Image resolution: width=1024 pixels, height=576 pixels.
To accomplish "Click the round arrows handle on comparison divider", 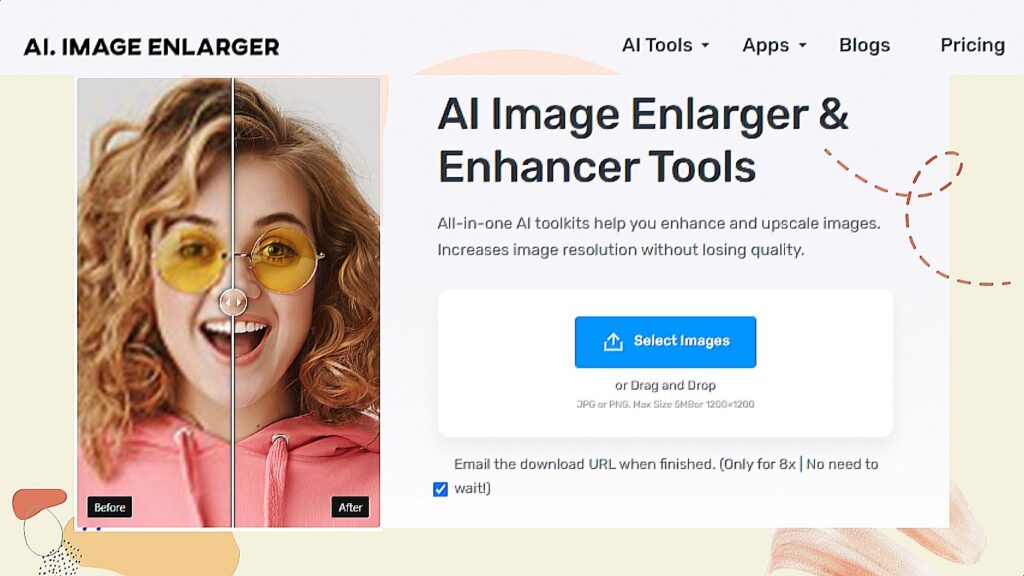I will pyautogui.click(x=233, y=300).
